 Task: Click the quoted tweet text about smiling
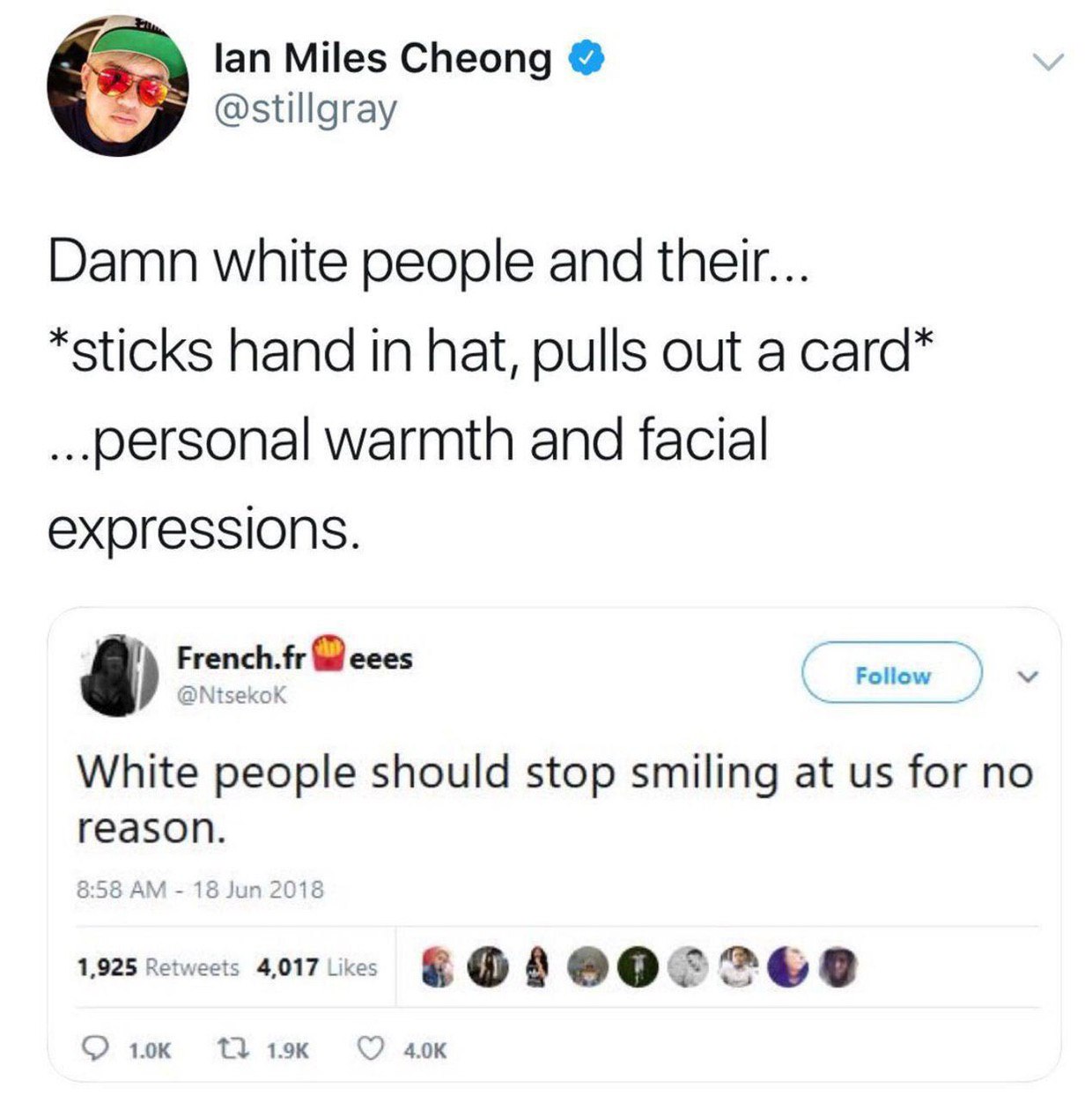[555, 799]
